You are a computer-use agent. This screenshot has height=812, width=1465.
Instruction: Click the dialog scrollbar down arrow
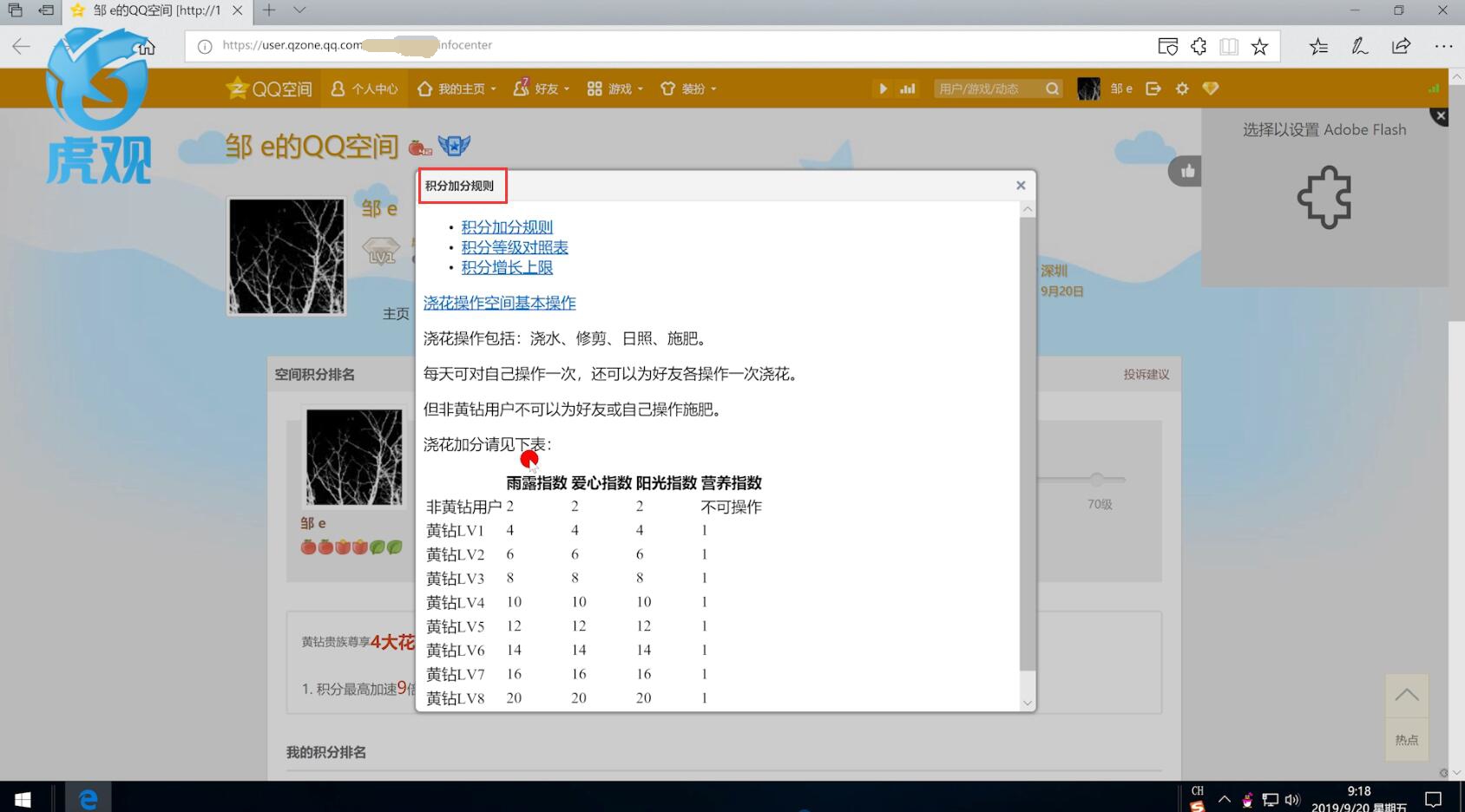1028,704
